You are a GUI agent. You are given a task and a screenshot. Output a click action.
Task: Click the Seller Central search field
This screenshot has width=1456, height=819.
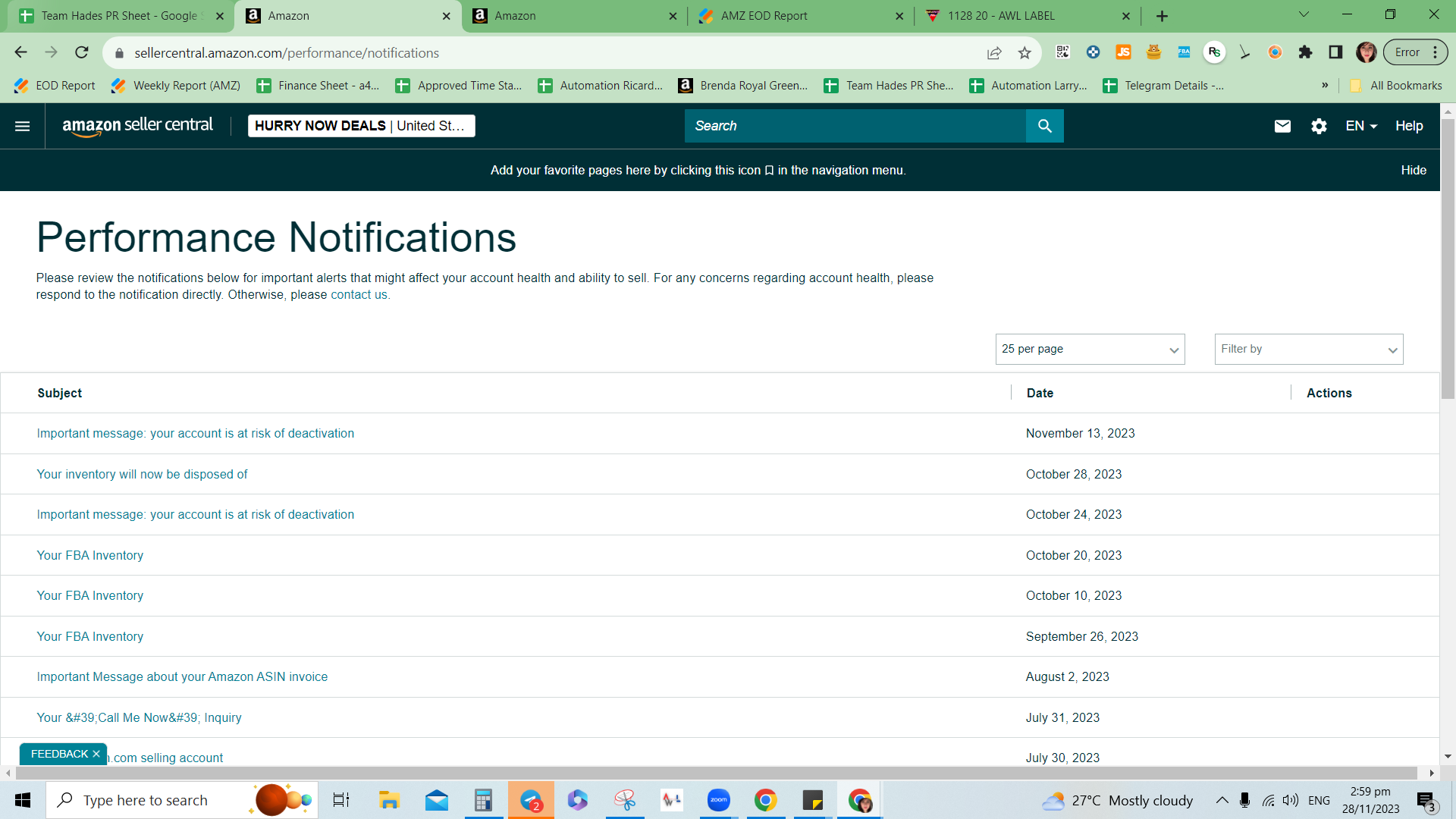855,126
